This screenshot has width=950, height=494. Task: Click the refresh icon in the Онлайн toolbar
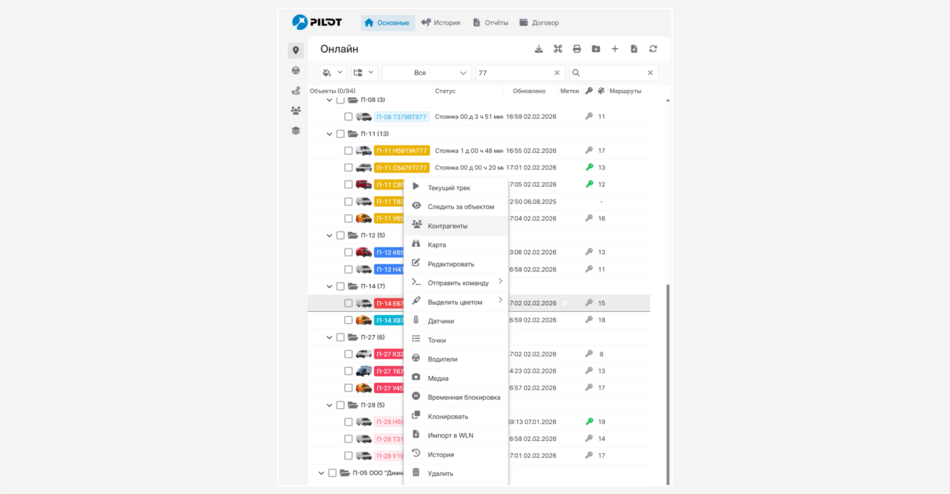pos(653,49)
